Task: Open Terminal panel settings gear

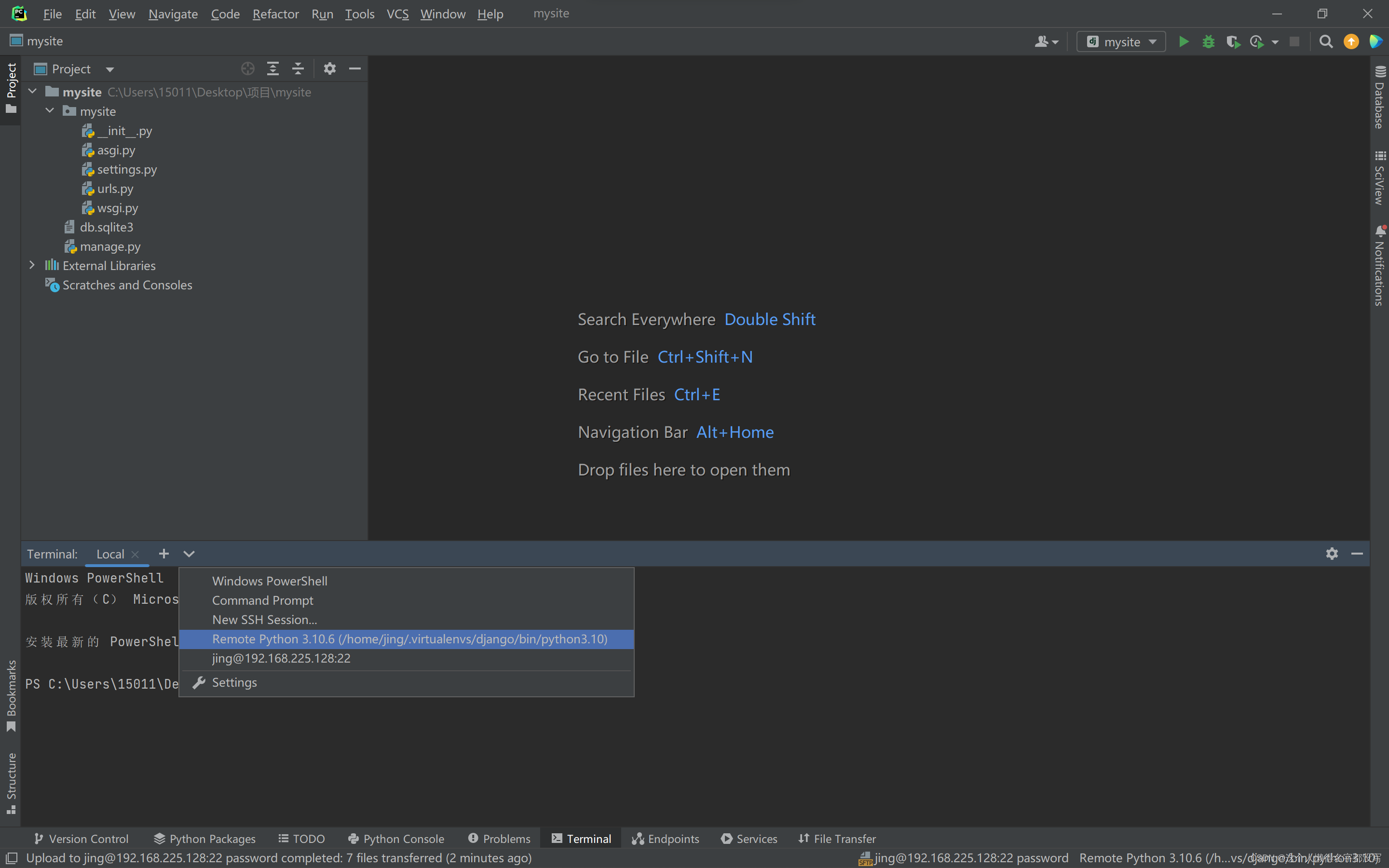Action: tap(1332, 554)
